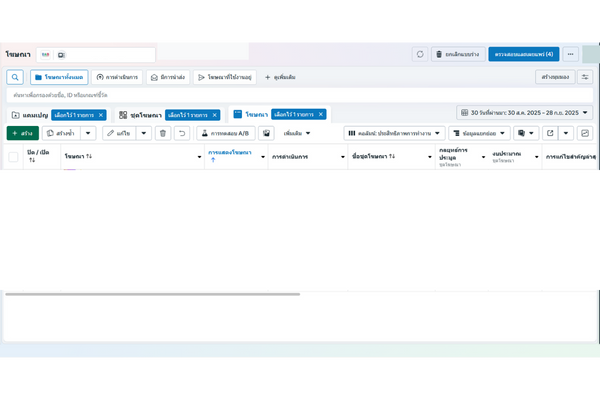
Task: Tick the select-all checkbox in table header
Action: click(x=13, y=157)
